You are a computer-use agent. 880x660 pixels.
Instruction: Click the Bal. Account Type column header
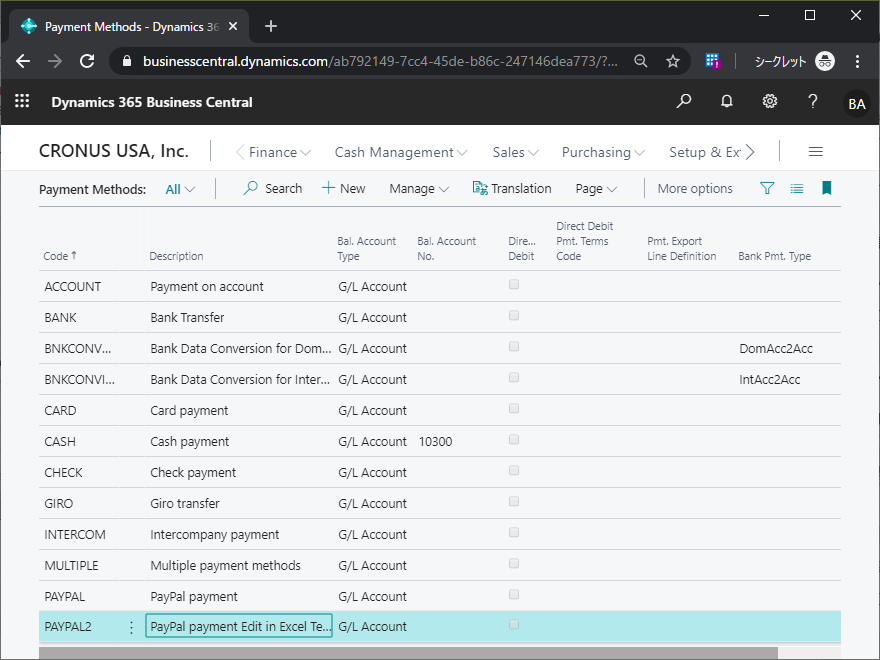coord(366,249)
